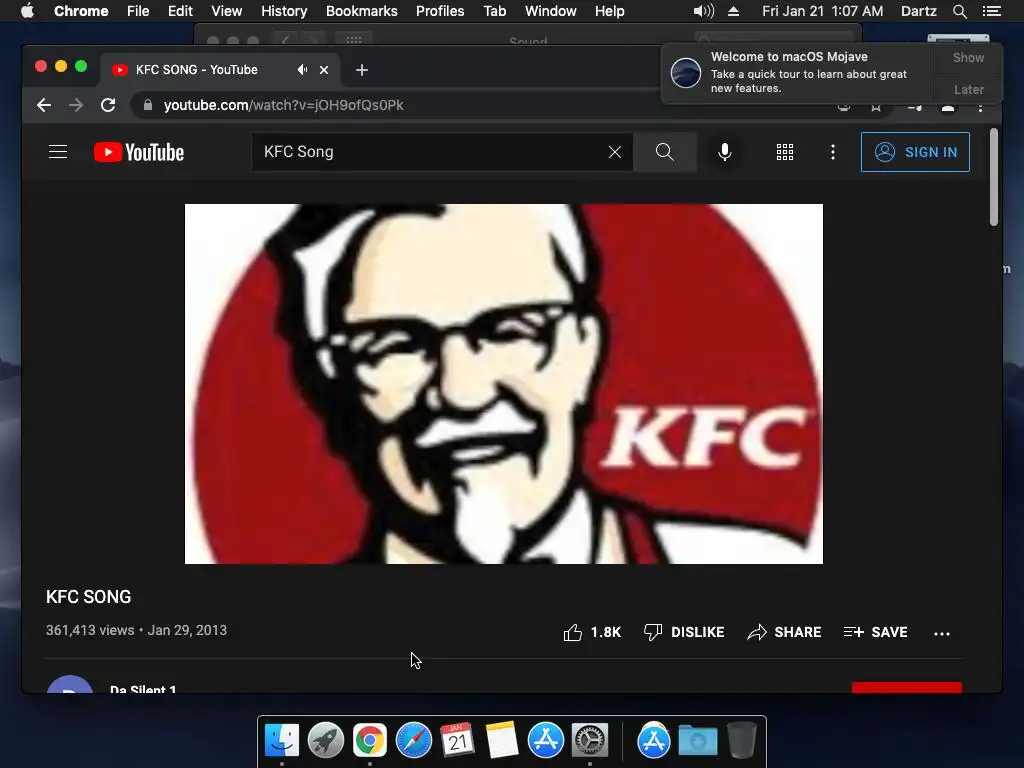Reload the YouTube page
Screen dimensions: 1024x768
pyautogui.click(x=108, y=105)
